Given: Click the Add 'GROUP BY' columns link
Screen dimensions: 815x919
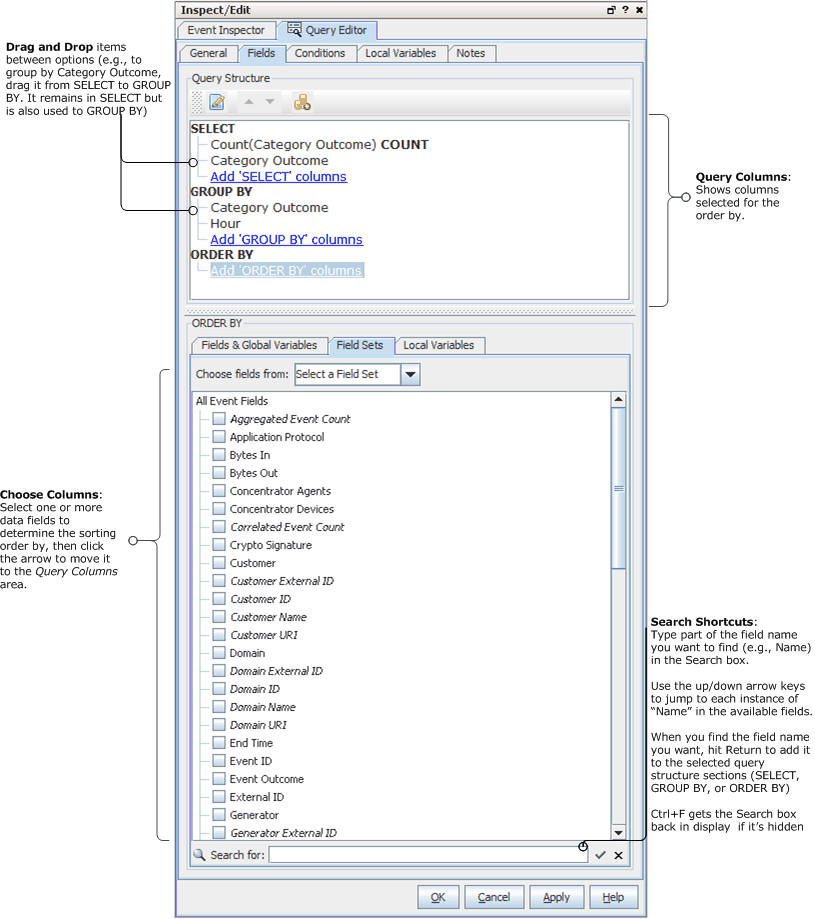Looking at the screenshot, I should (286, 239).
